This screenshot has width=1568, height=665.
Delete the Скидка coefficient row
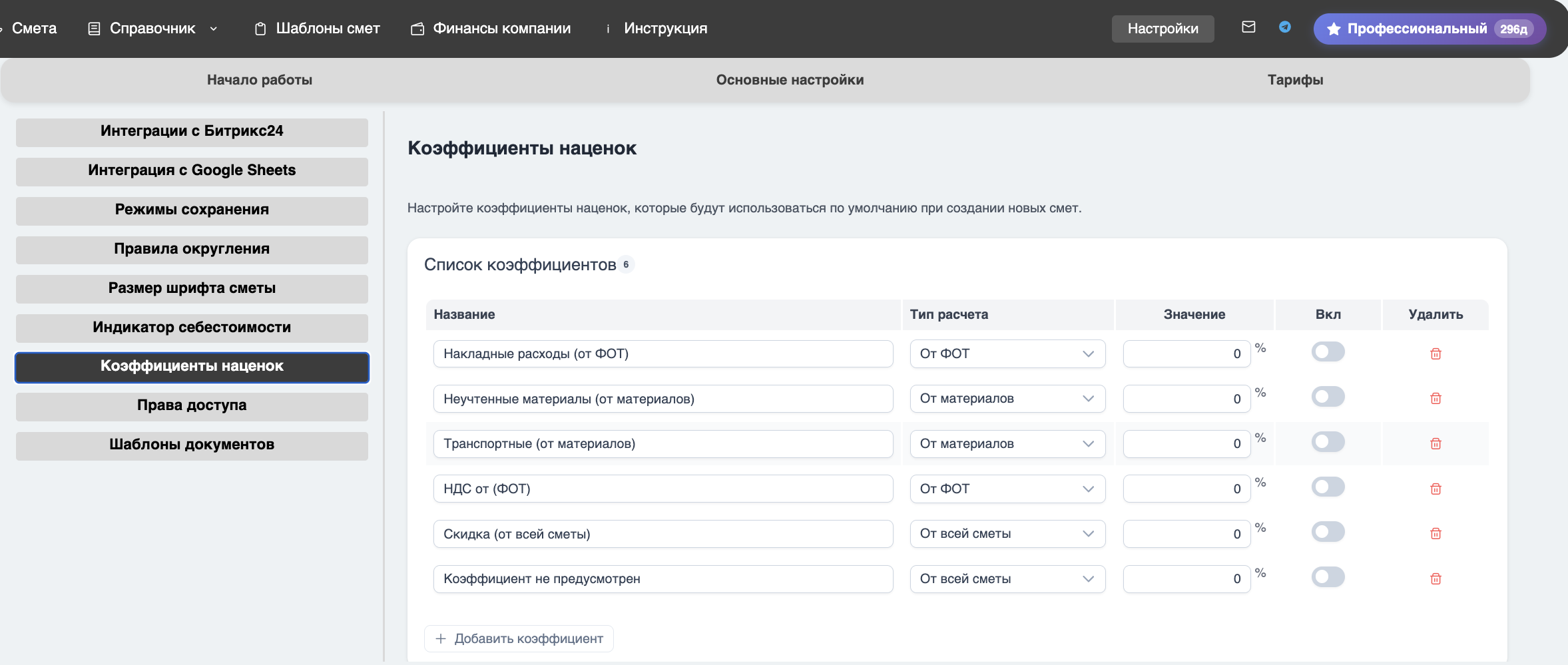click(x=1436, y=533)
